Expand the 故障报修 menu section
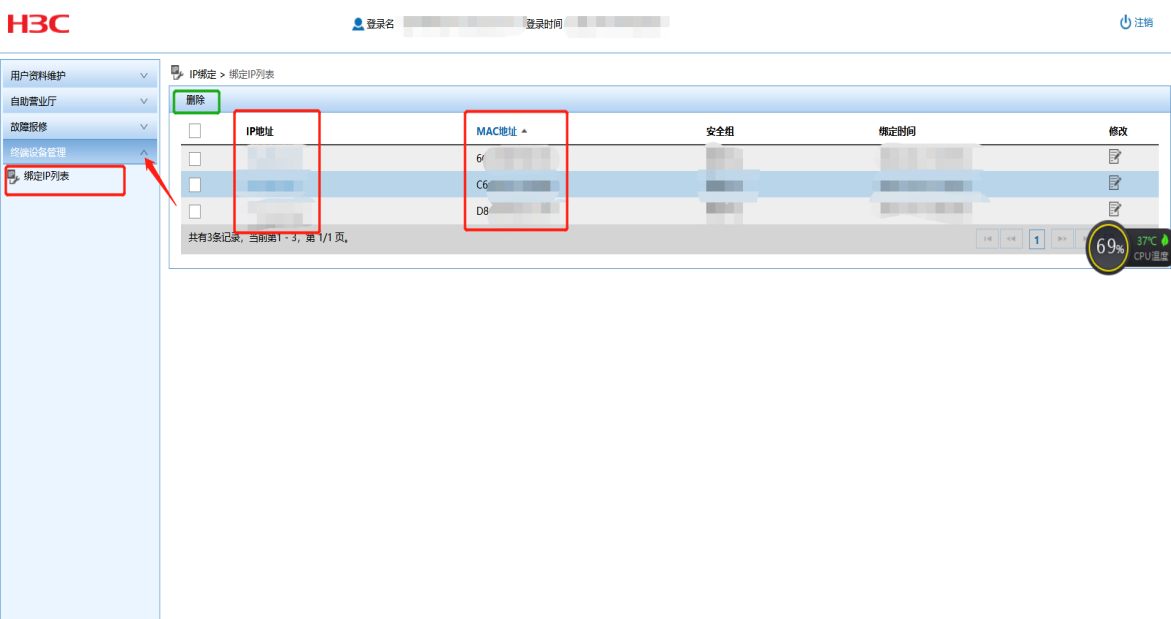1171x619 pixels. click(x=79, y=127)
